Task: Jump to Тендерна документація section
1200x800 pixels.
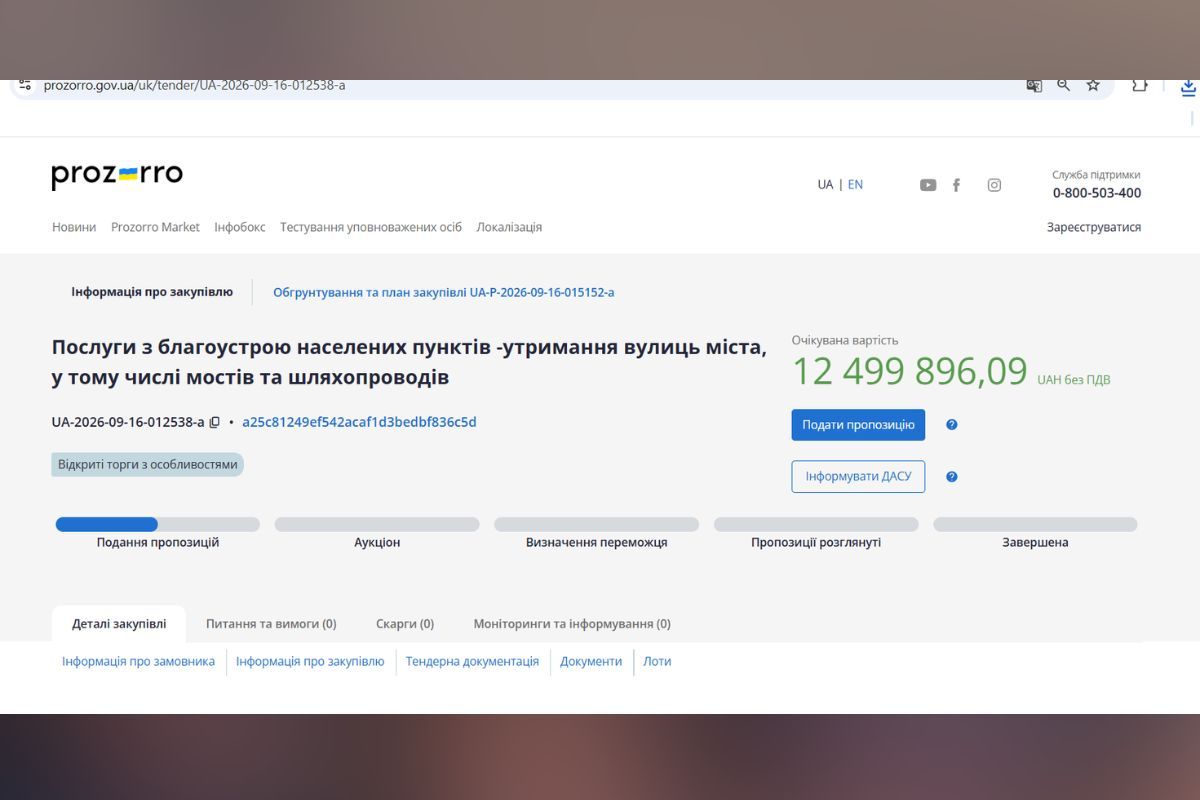Action: point(472,662)
